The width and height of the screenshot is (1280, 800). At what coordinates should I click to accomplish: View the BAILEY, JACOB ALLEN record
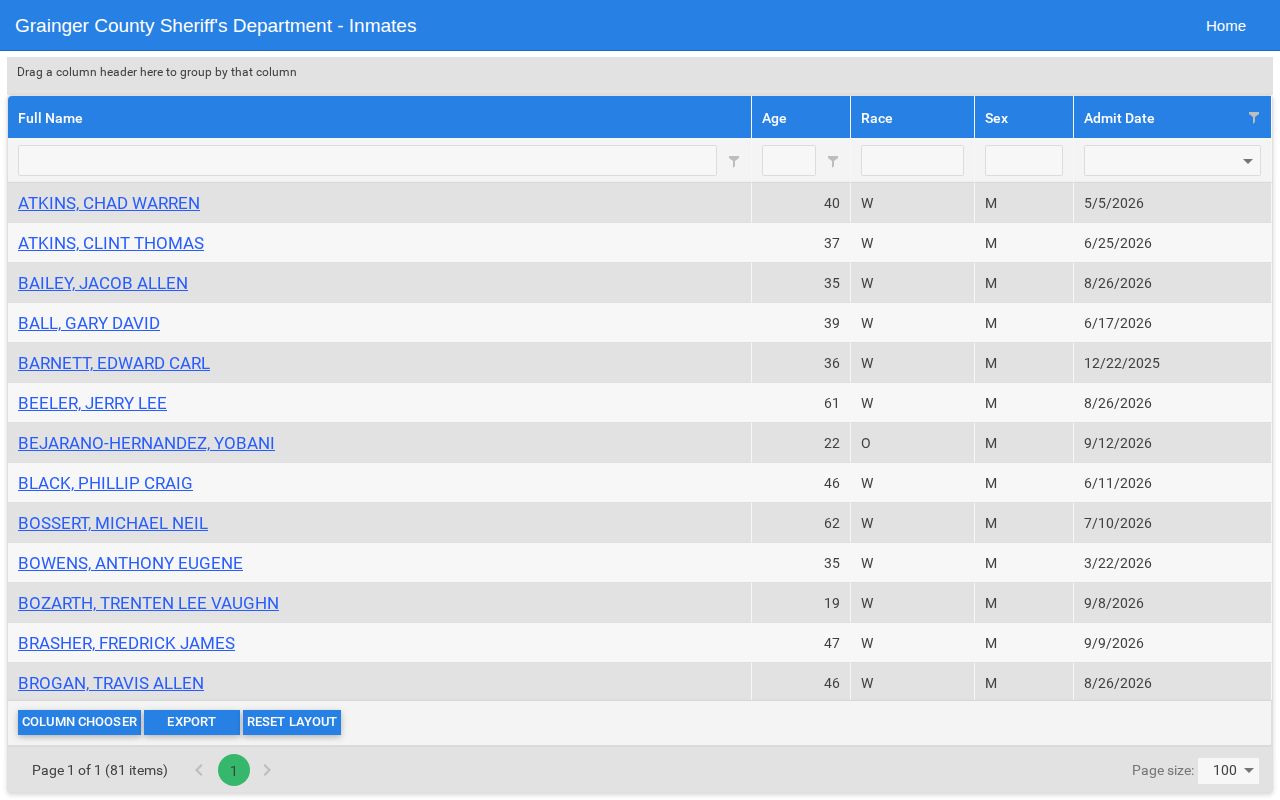(x=103, y=283)
